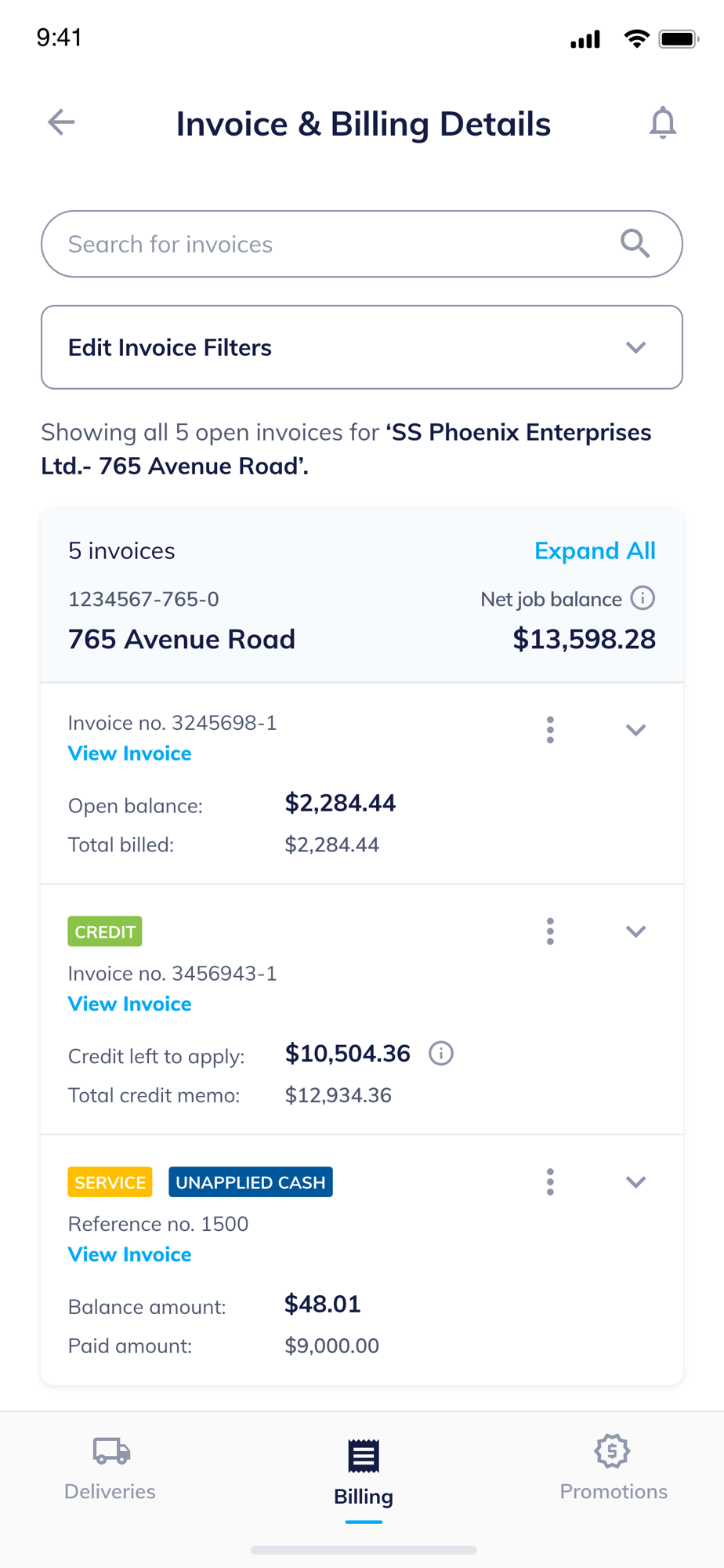Tap the back arrow icon

tap(61, 122)
